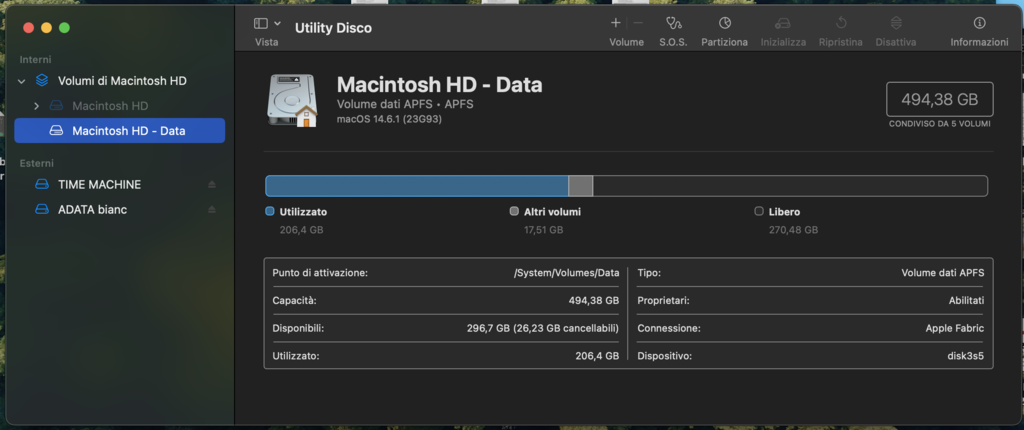The height and width of the screenshot is (430, 1024).
Task: Close the Utility Disco window
Action: click(x=28, y=27)
